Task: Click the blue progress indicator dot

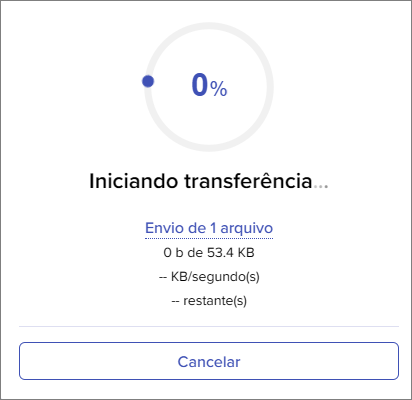Action: pyautogui.click(x=148, y=81)
